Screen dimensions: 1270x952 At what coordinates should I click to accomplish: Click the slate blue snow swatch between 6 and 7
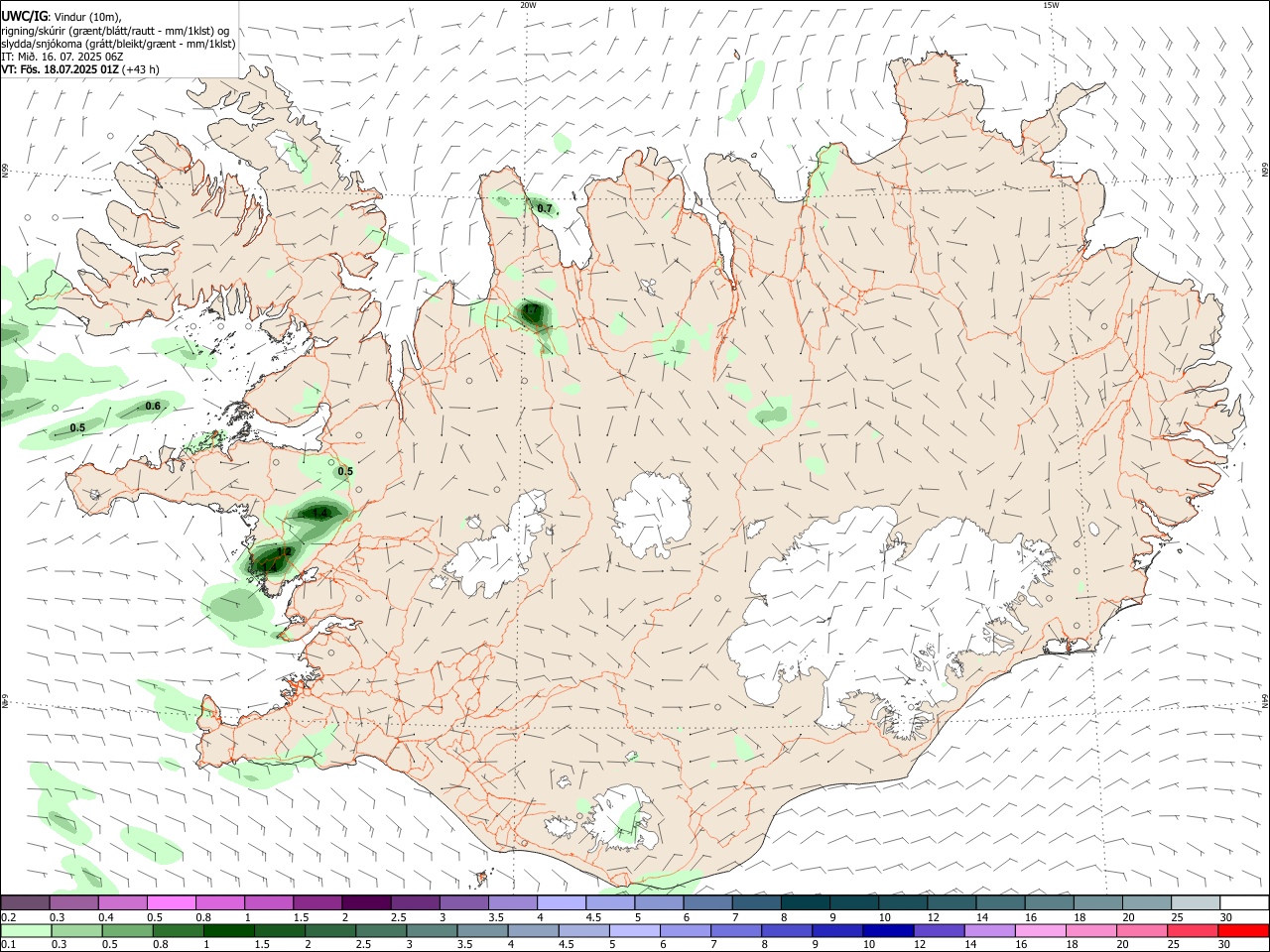pyautogui.click(x=707, y=903)
